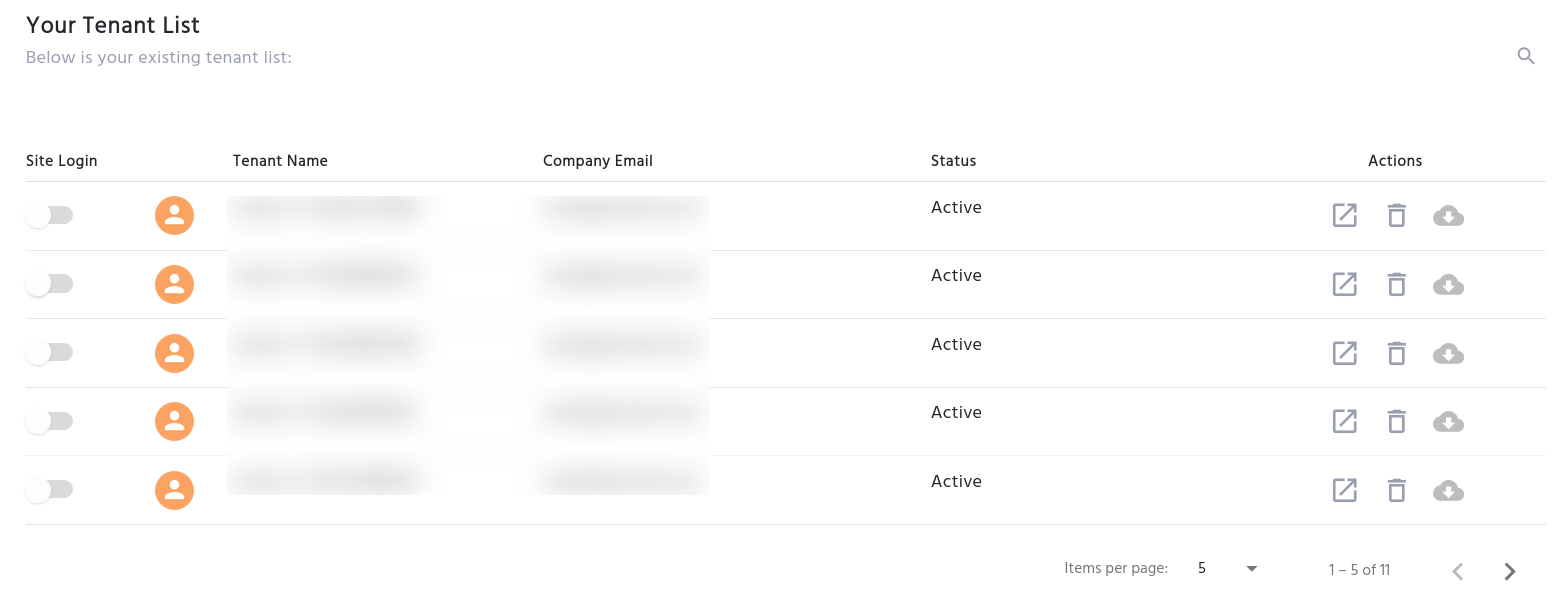1560x608 pixels.
Task: Click the third row tenant avatar icon
Action: click(174, 353)
